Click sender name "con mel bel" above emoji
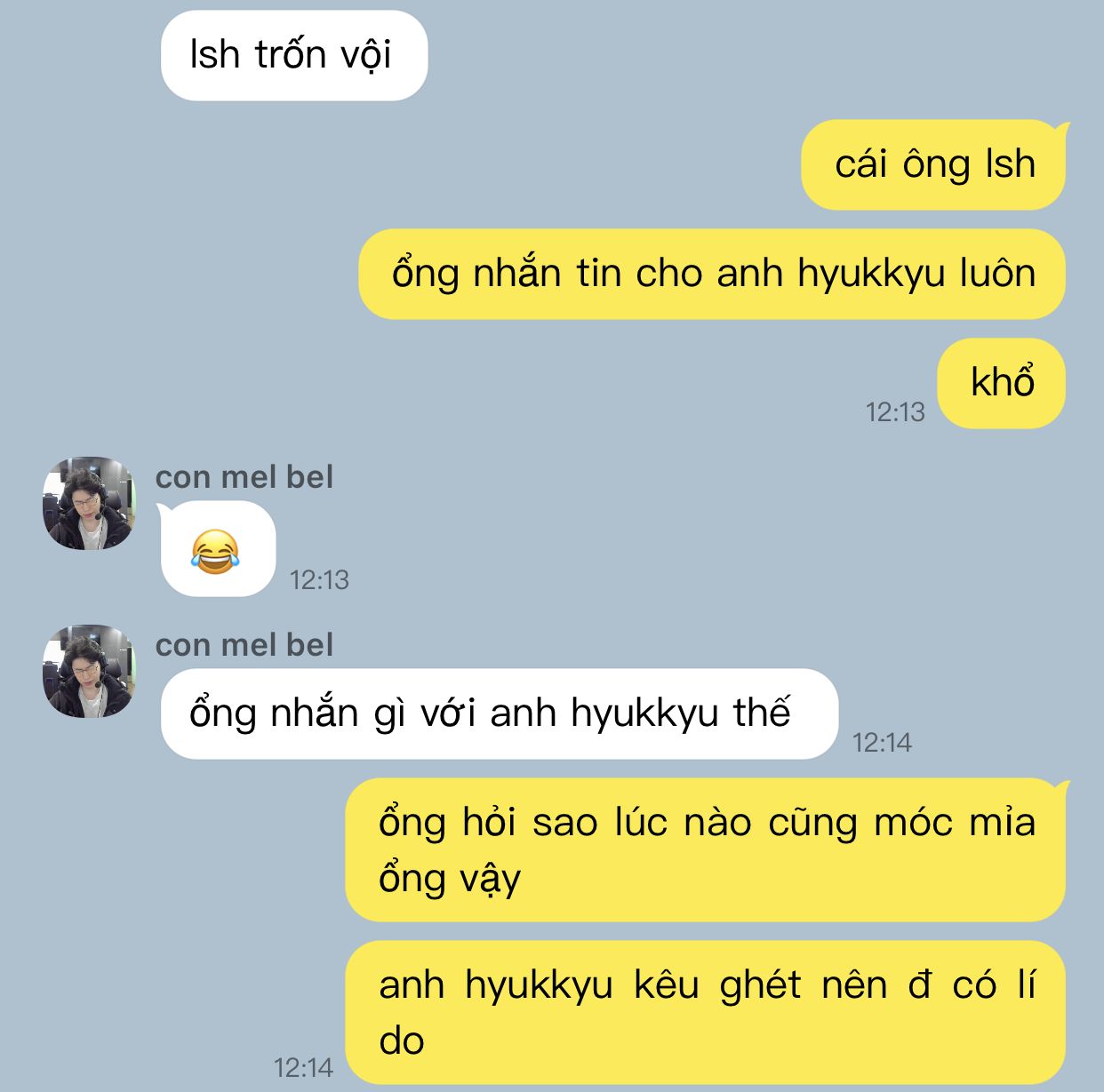 [244, 477]
